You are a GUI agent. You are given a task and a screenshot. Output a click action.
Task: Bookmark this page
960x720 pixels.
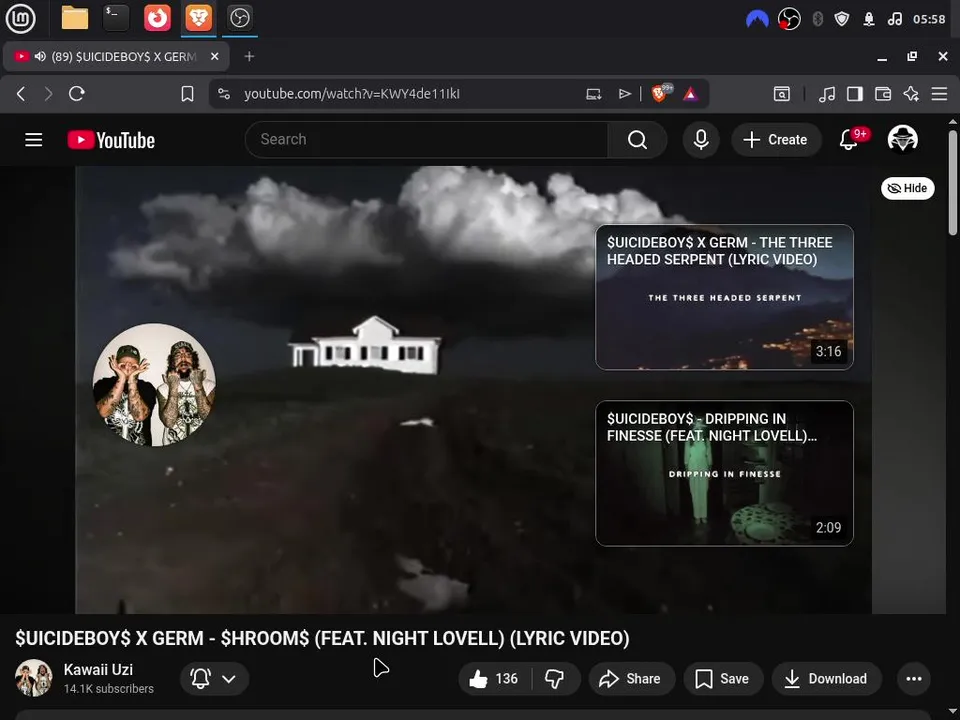(x=187, y=94)
